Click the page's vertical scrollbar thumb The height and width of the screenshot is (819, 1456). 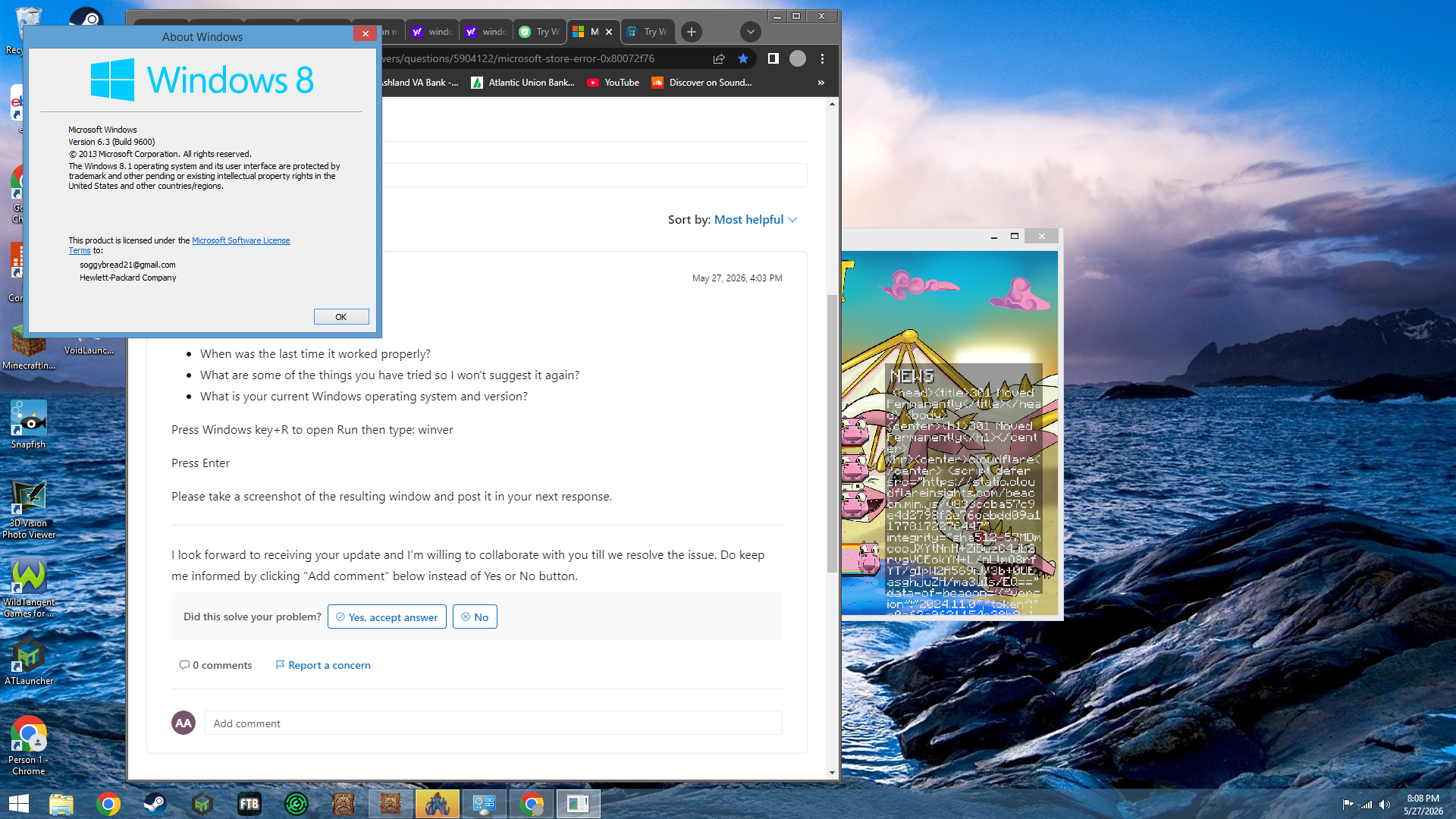point(832,433)
